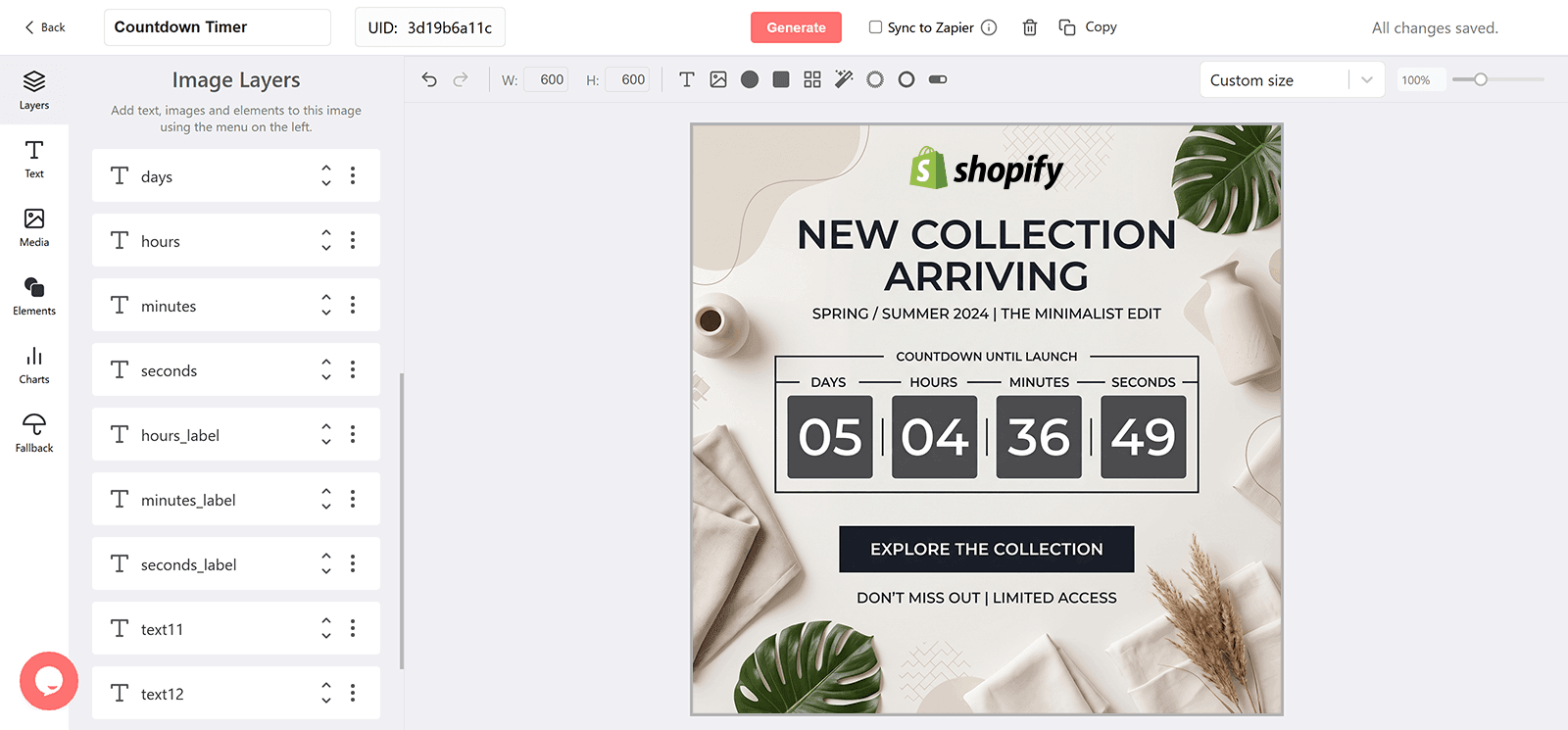Select the text11 layer
The image size is (1568, 730).
tap(236, 628)
